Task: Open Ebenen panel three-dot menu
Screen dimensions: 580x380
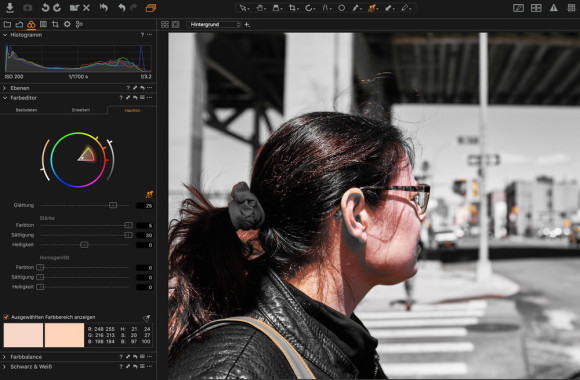Action: coord(149,88)
